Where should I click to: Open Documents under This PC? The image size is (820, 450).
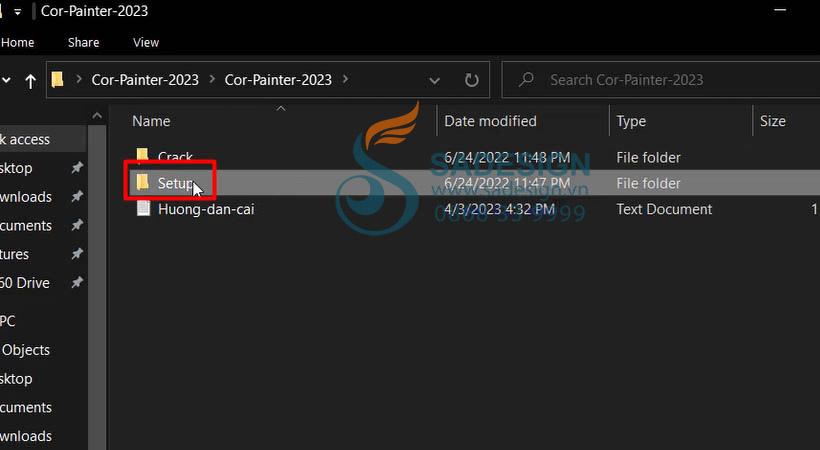[26, 407]
